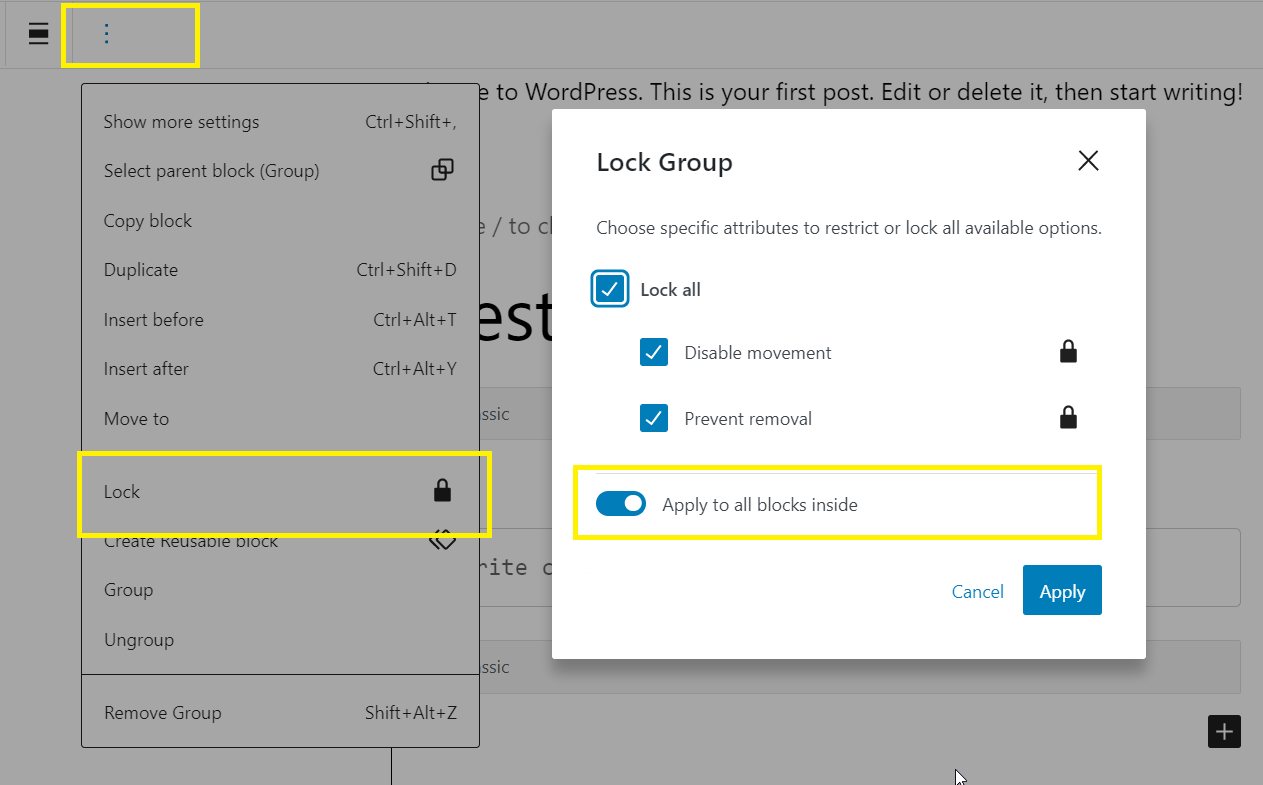The width and height of the screenshot is (1263, 785).
Task: Select Ungroup from the options menu
Action: [139, 639]
